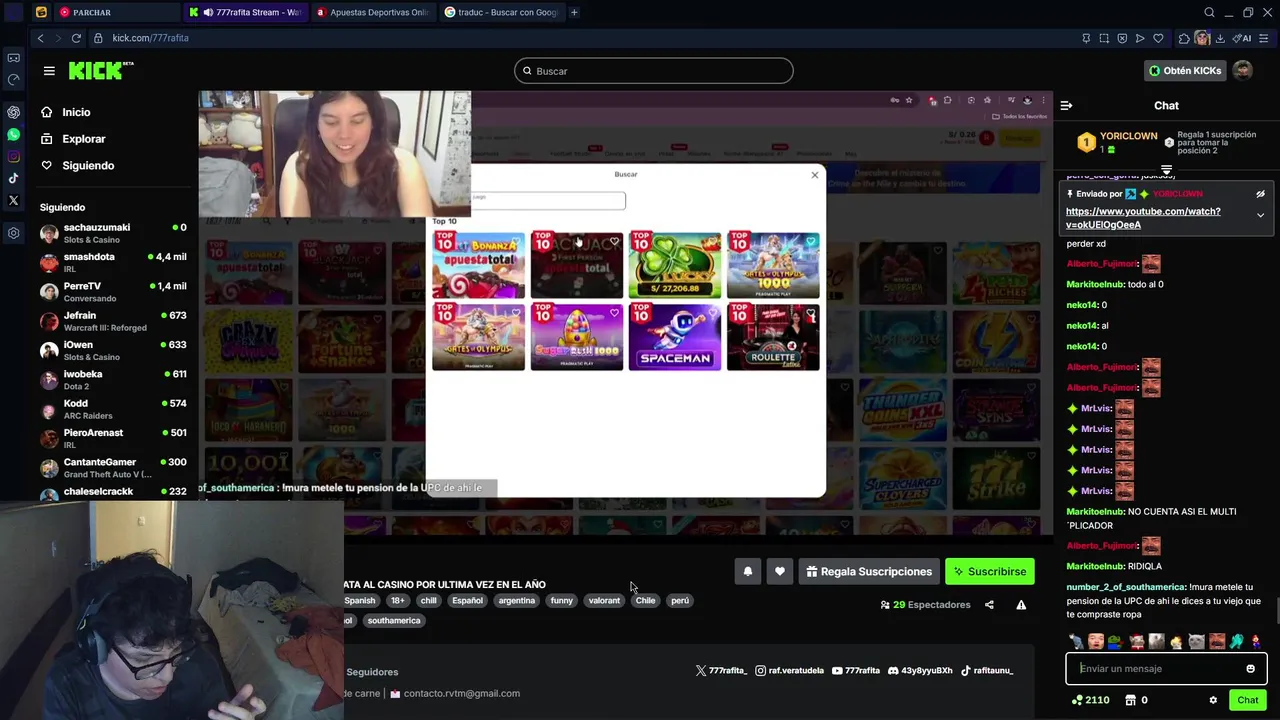Open the emoji picker in chat
Viewport: 1280px width, 720px height.
click(x=1250, y=669)
